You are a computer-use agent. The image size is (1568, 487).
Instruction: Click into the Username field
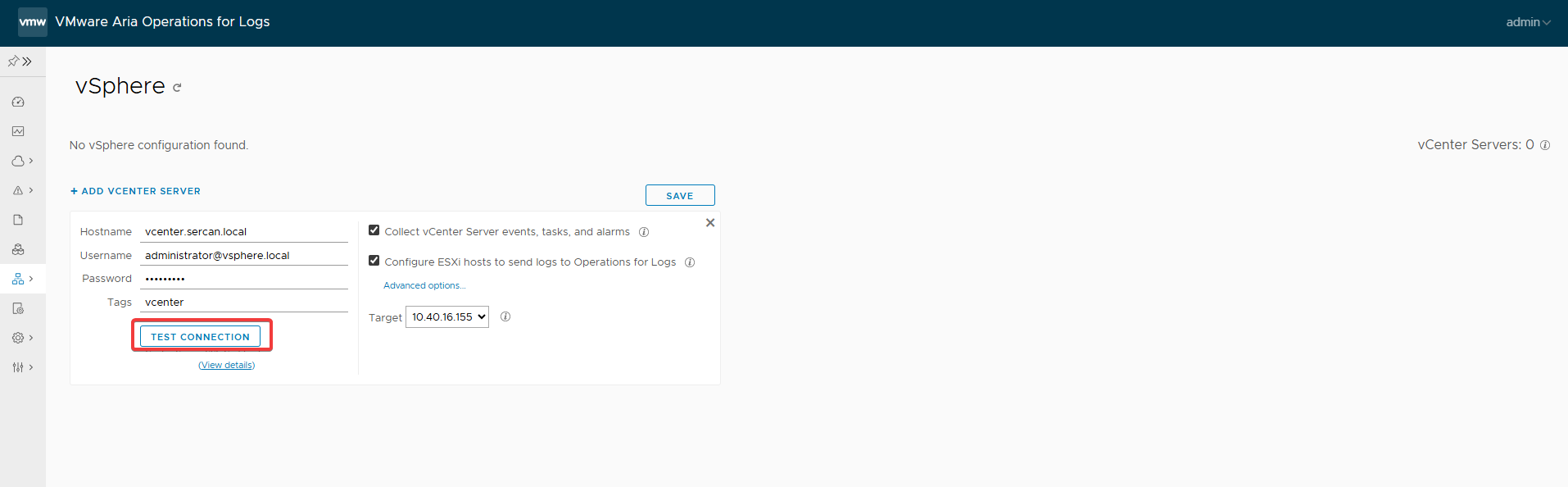coord(244,255)
